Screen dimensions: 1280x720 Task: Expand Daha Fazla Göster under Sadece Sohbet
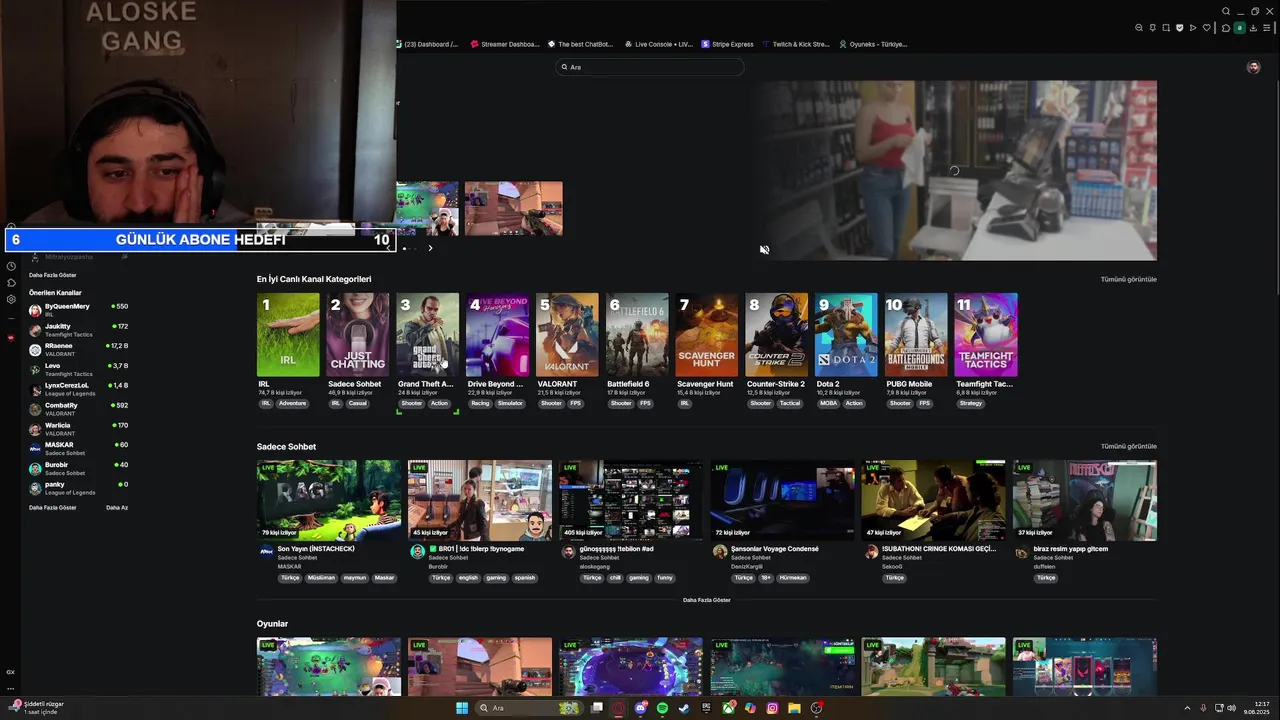click(707, 600)
